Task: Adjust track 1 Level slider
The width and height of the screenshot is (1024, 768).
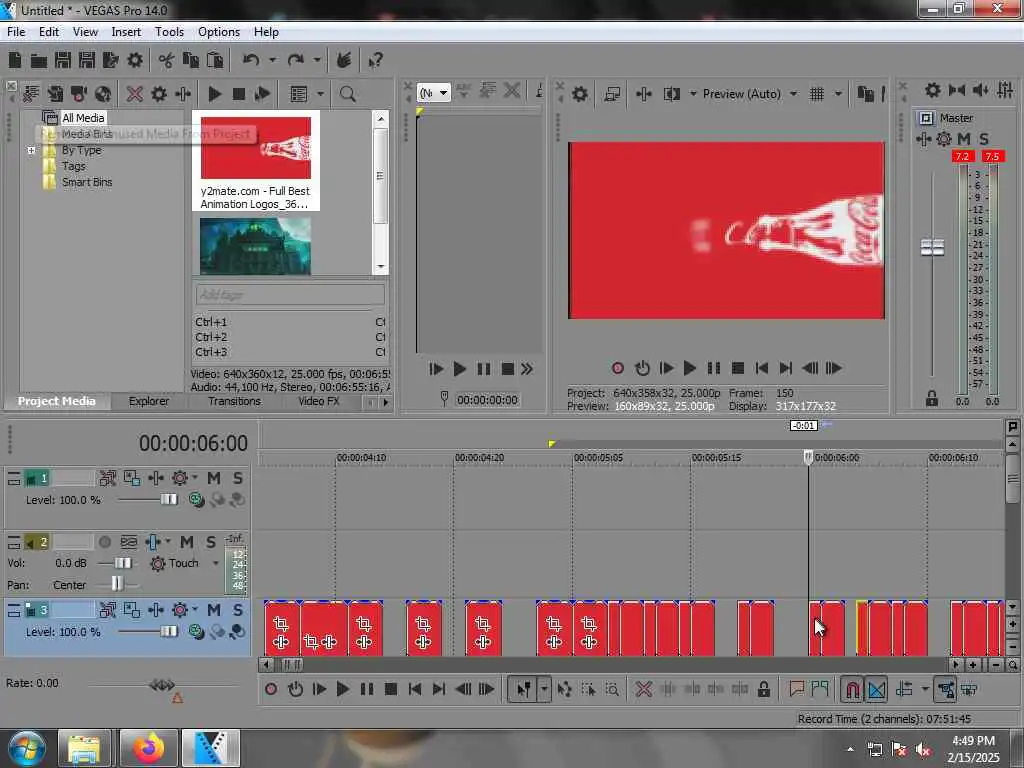Action: click(x=168, y=500)
